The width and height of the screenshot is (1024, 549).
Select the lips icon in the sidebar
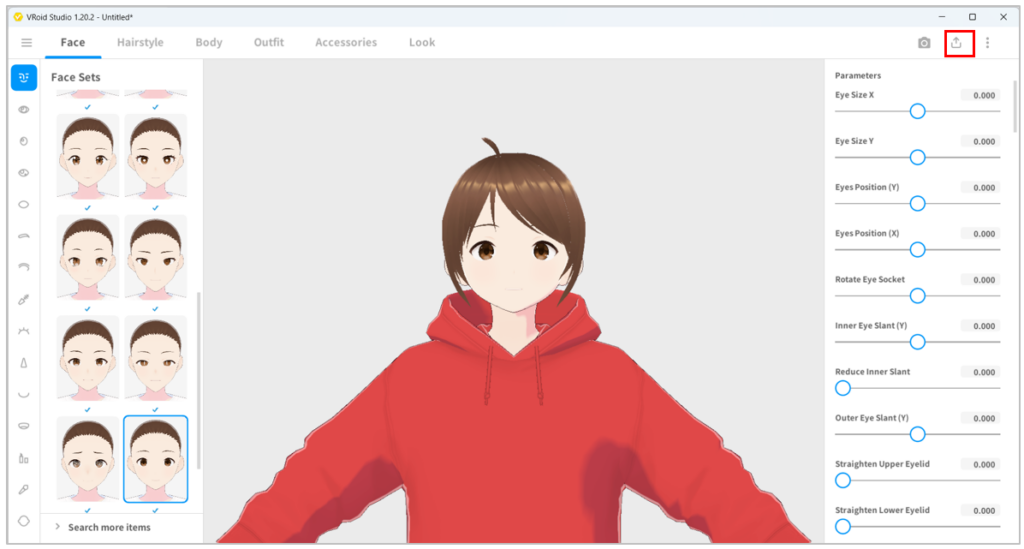click(x=24, y=426)
